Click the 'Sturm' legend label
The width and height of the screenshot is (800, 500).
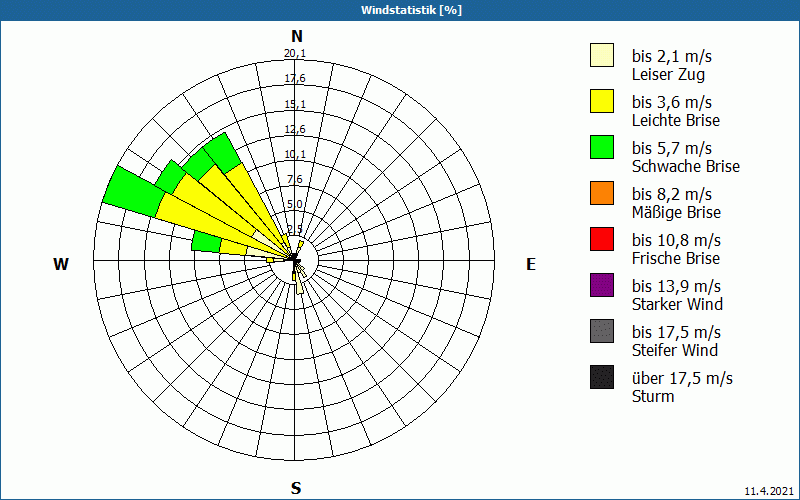click(x=653, y=396)
